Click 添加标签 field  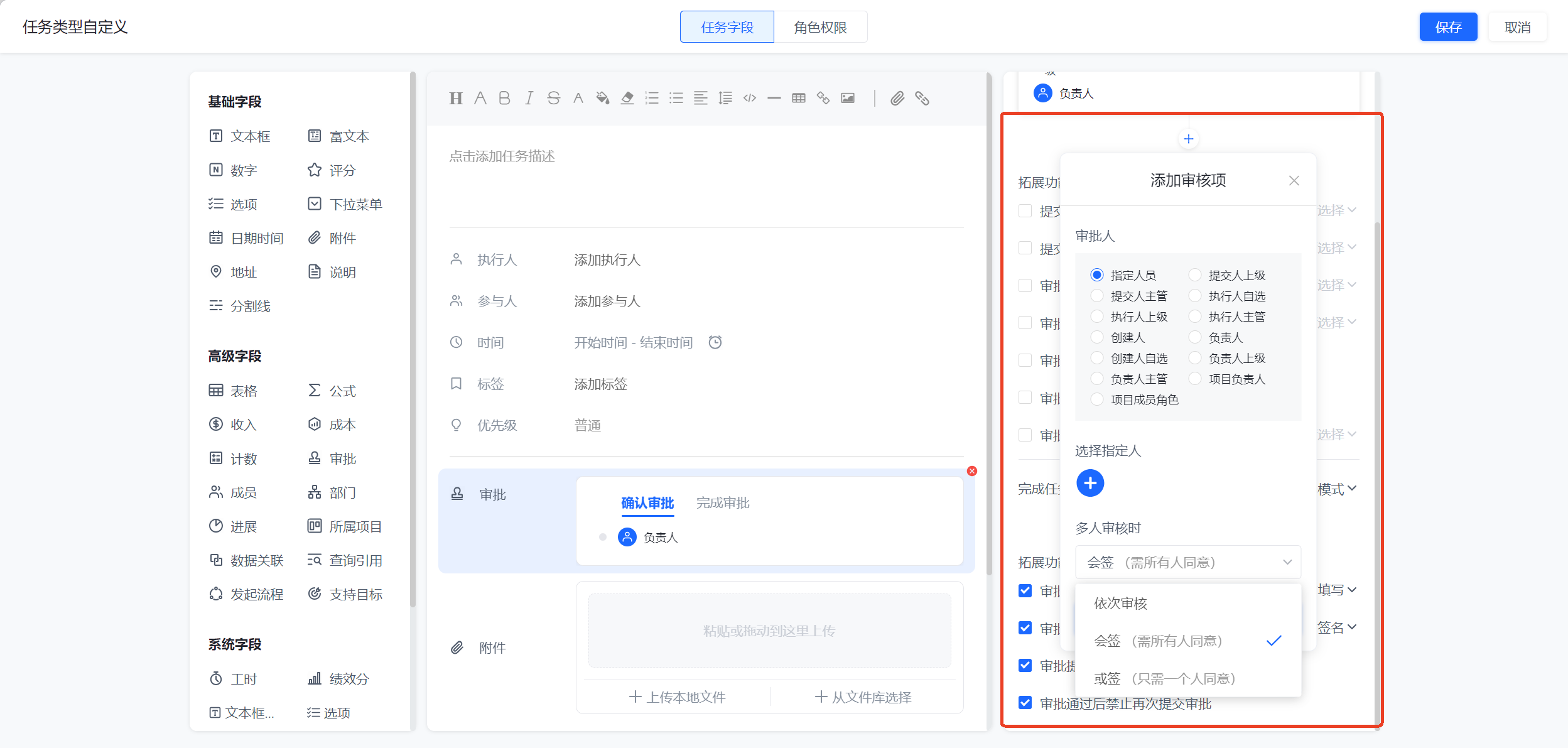pyautogui.click(x=601, y=384)
